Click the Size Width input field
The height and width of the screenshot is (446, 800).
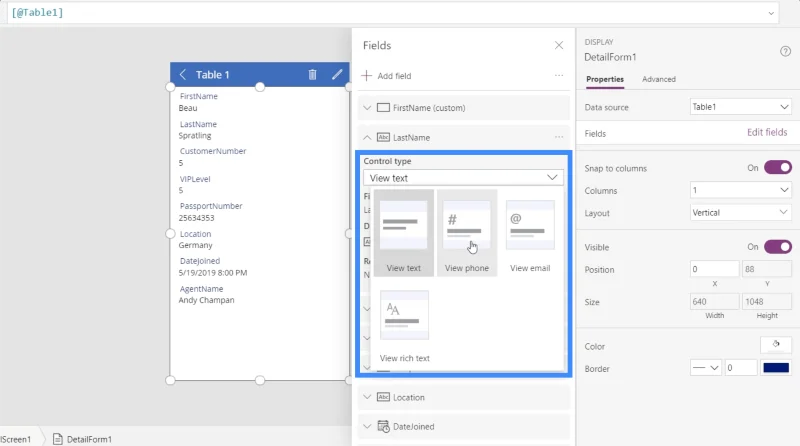(x=714, y=302)
